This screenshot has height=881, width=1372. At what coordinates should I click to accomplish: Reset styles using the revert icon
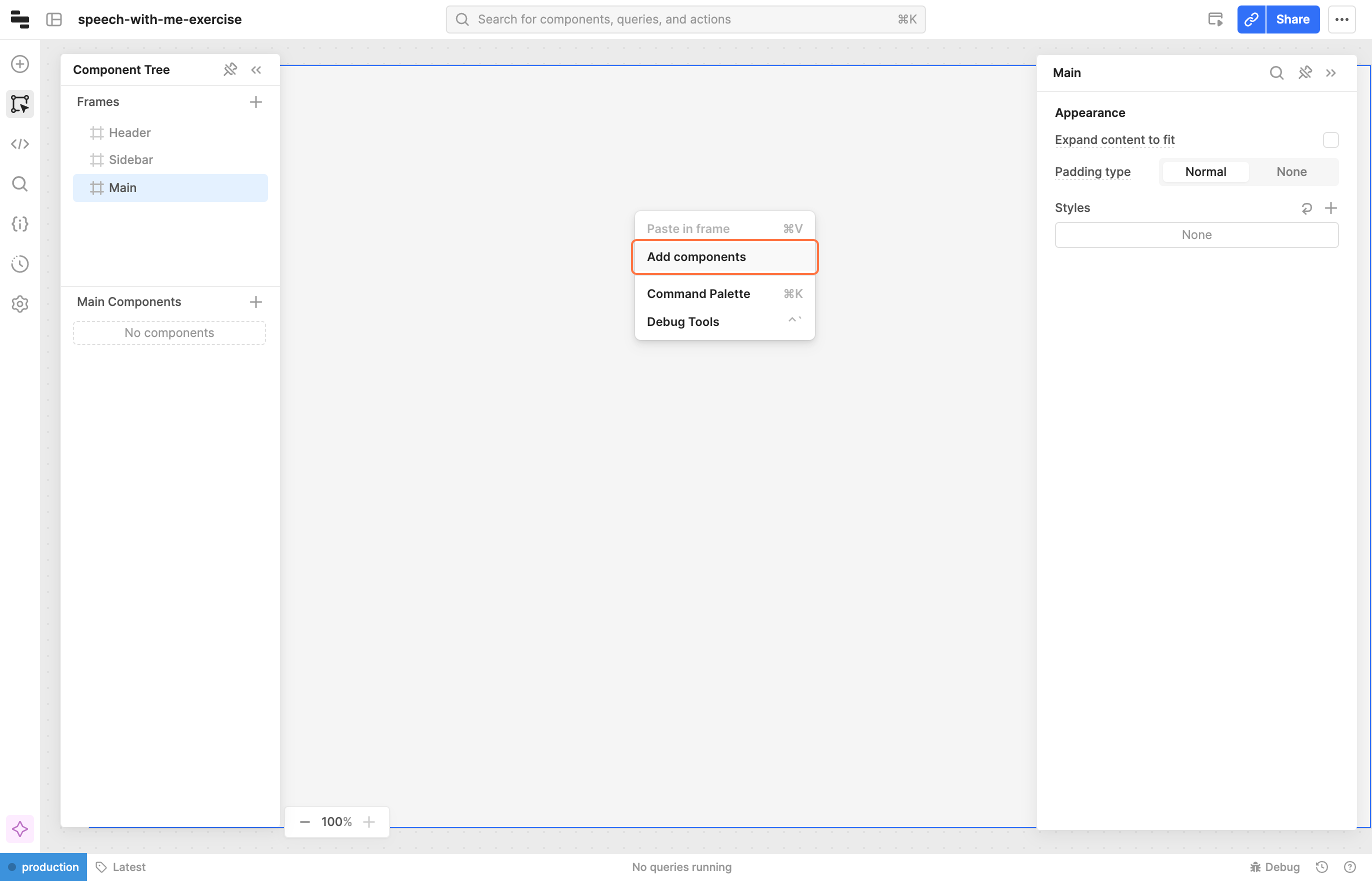click(1306, 208)
